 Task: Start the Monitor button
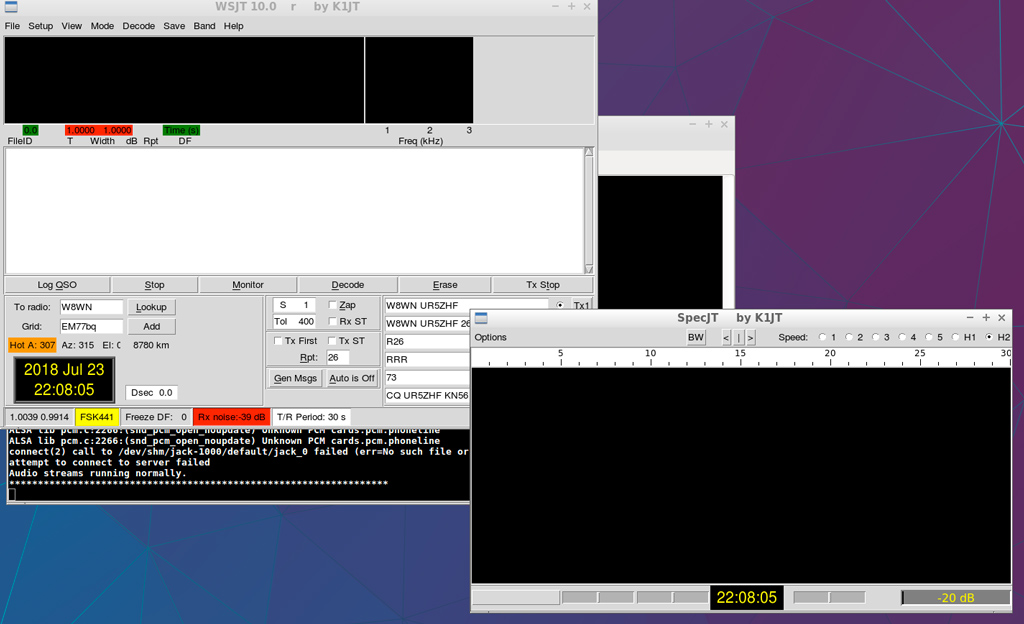pyautogui.click(x=248, y=285)
